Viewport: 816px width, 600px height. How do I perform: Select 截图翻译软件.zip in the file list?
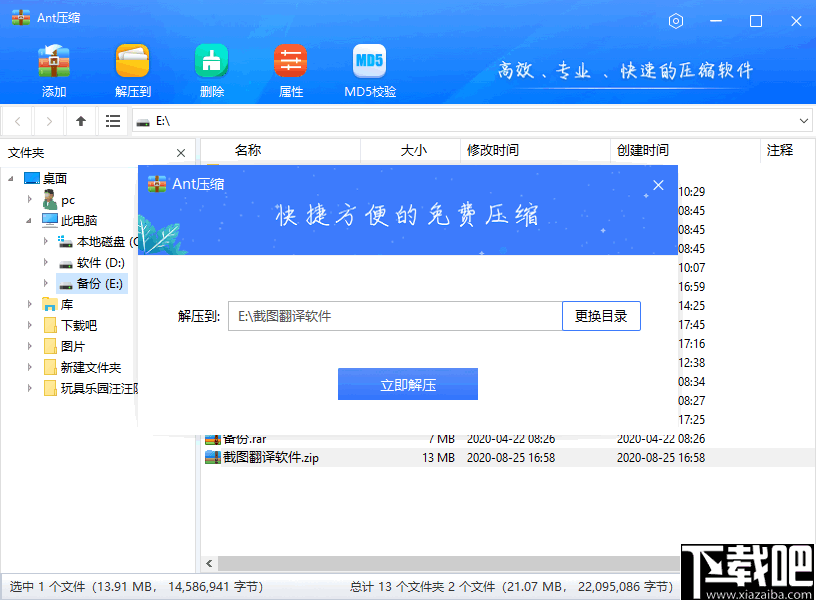click(x=280, y=457)
